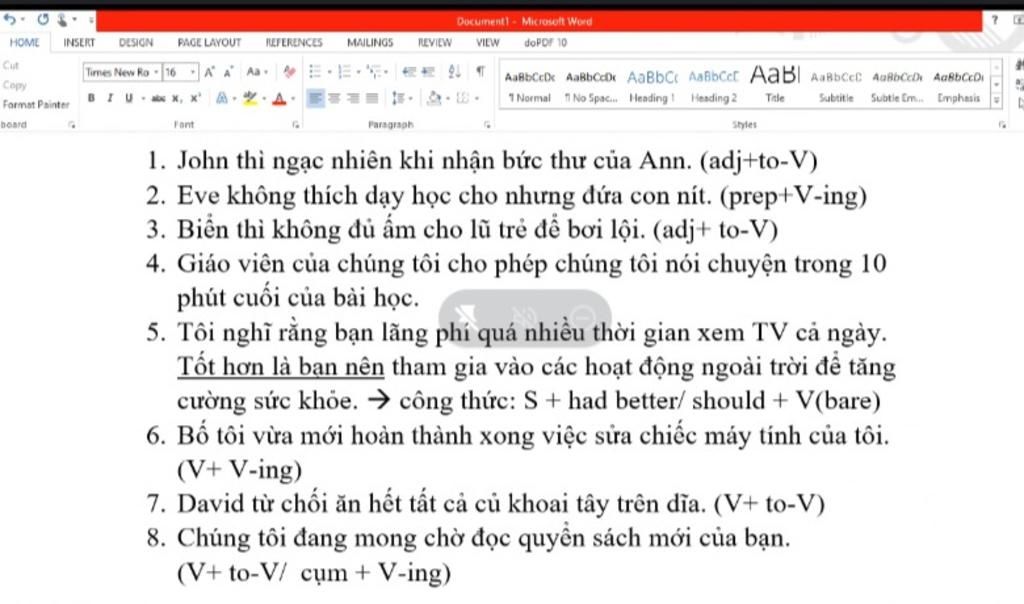The image size is (1024, 604).
Task: Apply Superscript formatting
Action: [195, 99]
